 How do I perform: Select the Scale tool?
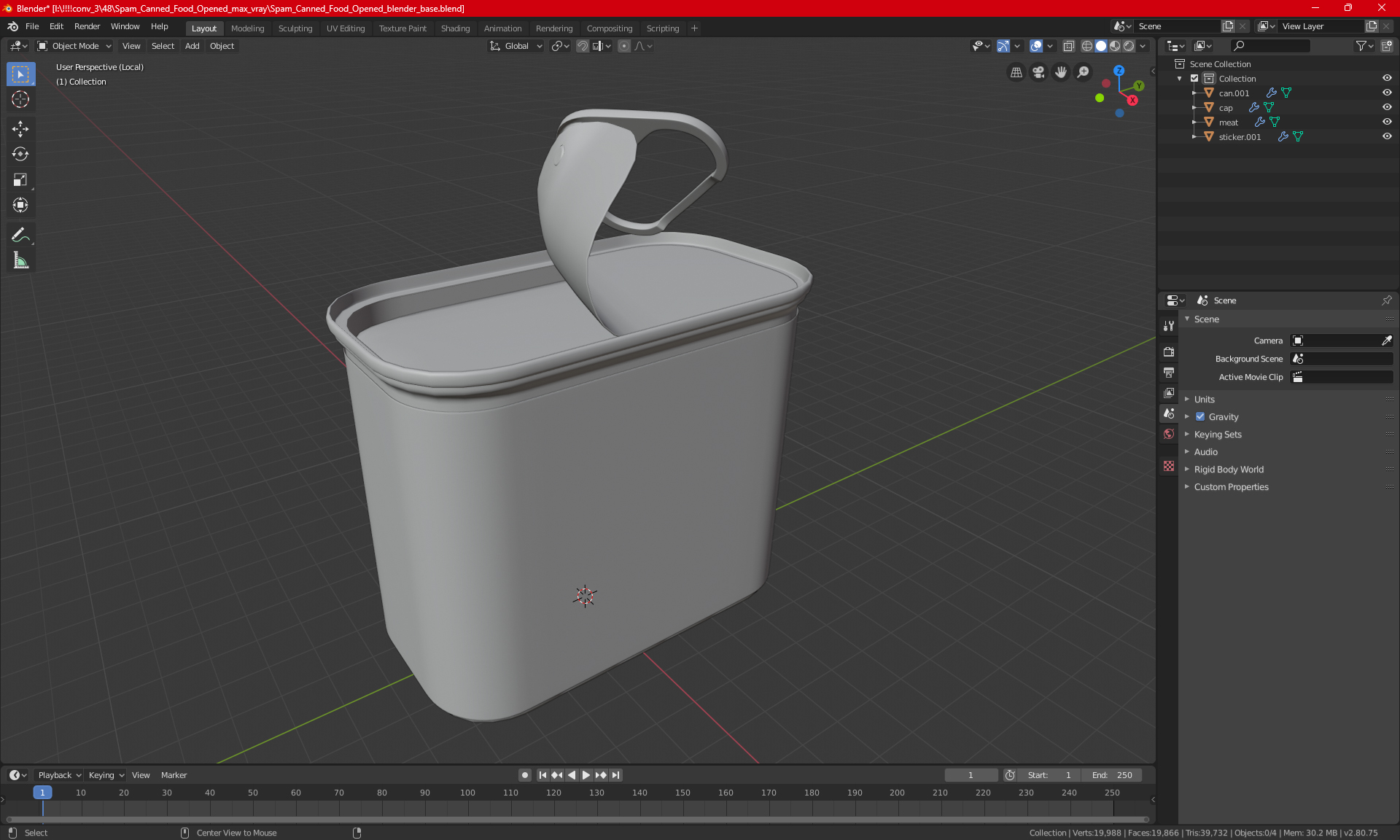click(x=20, y=180)
